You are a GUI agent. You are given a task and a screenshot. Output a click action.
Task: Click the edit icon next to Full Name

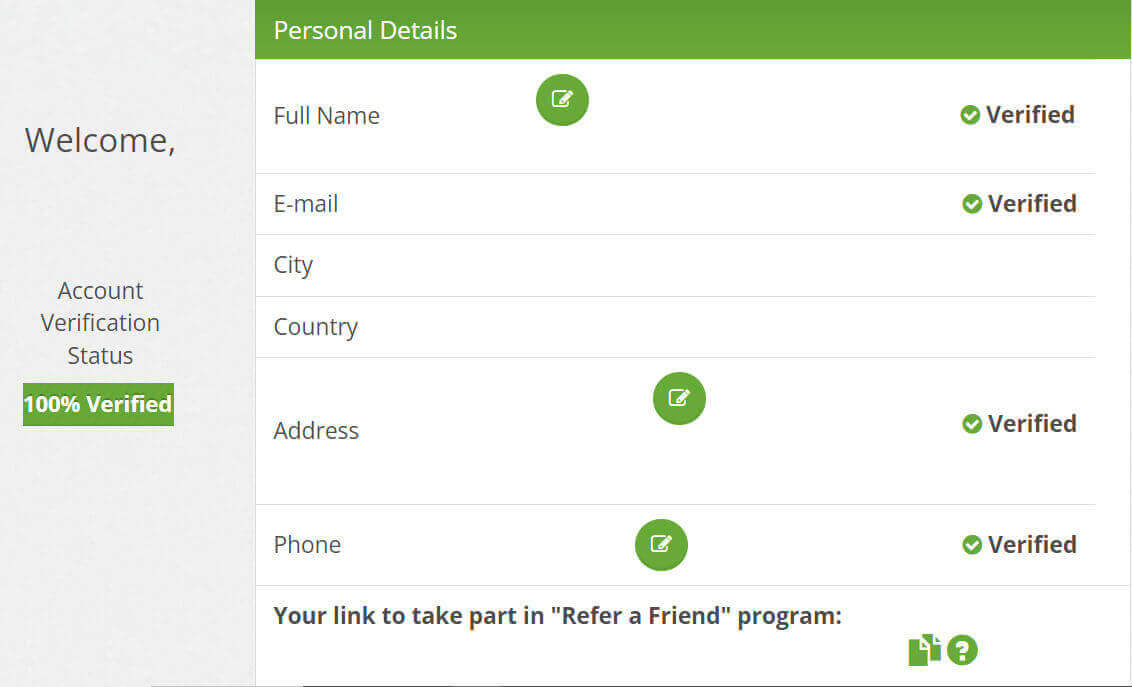coord(562,100)
